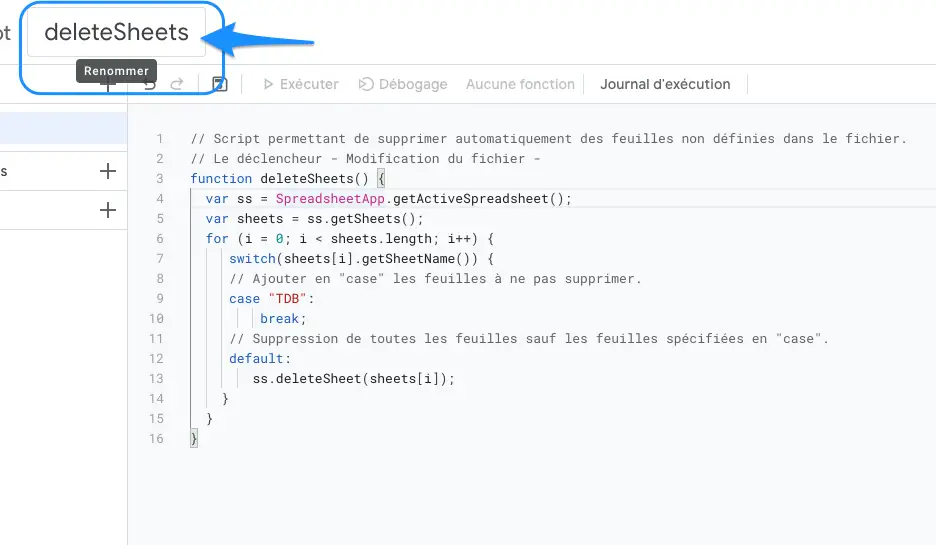Click the "break;" statement
The height and width of the screenshot is (545, 936).
point(283,319)
